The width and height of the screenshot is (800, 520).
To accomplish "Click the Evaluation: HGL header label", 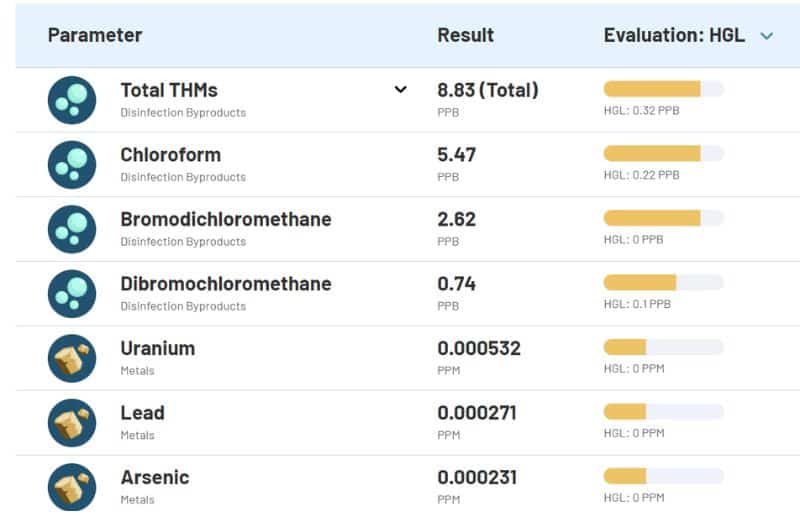I will (x=674, y=35).
